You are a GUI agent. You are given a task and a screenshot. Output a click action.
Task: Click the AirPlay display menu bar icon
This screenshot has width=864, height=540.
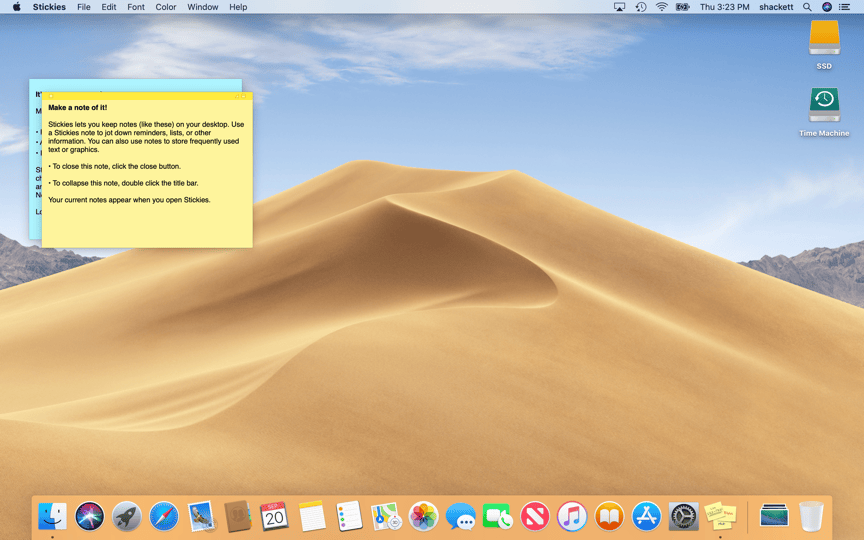click(x=619, y=7)
